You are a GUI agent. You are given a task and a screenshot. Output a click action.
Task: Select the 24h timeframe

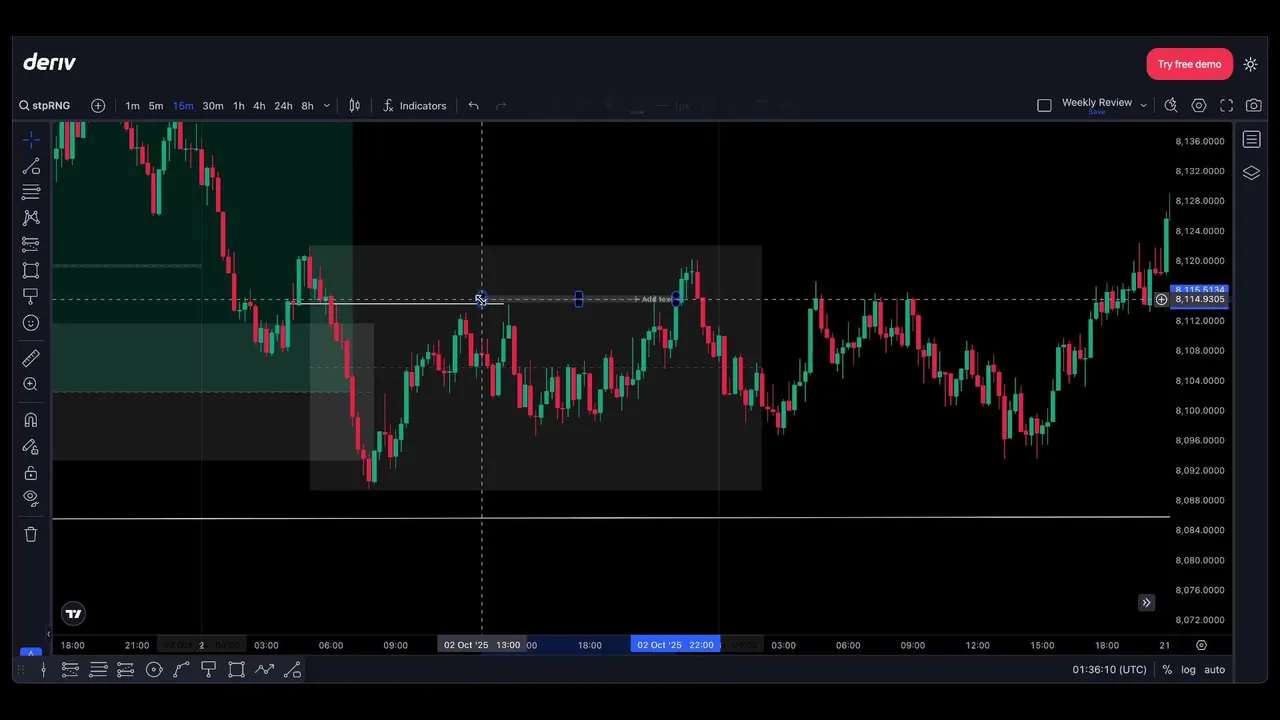[x=283, y=106]
